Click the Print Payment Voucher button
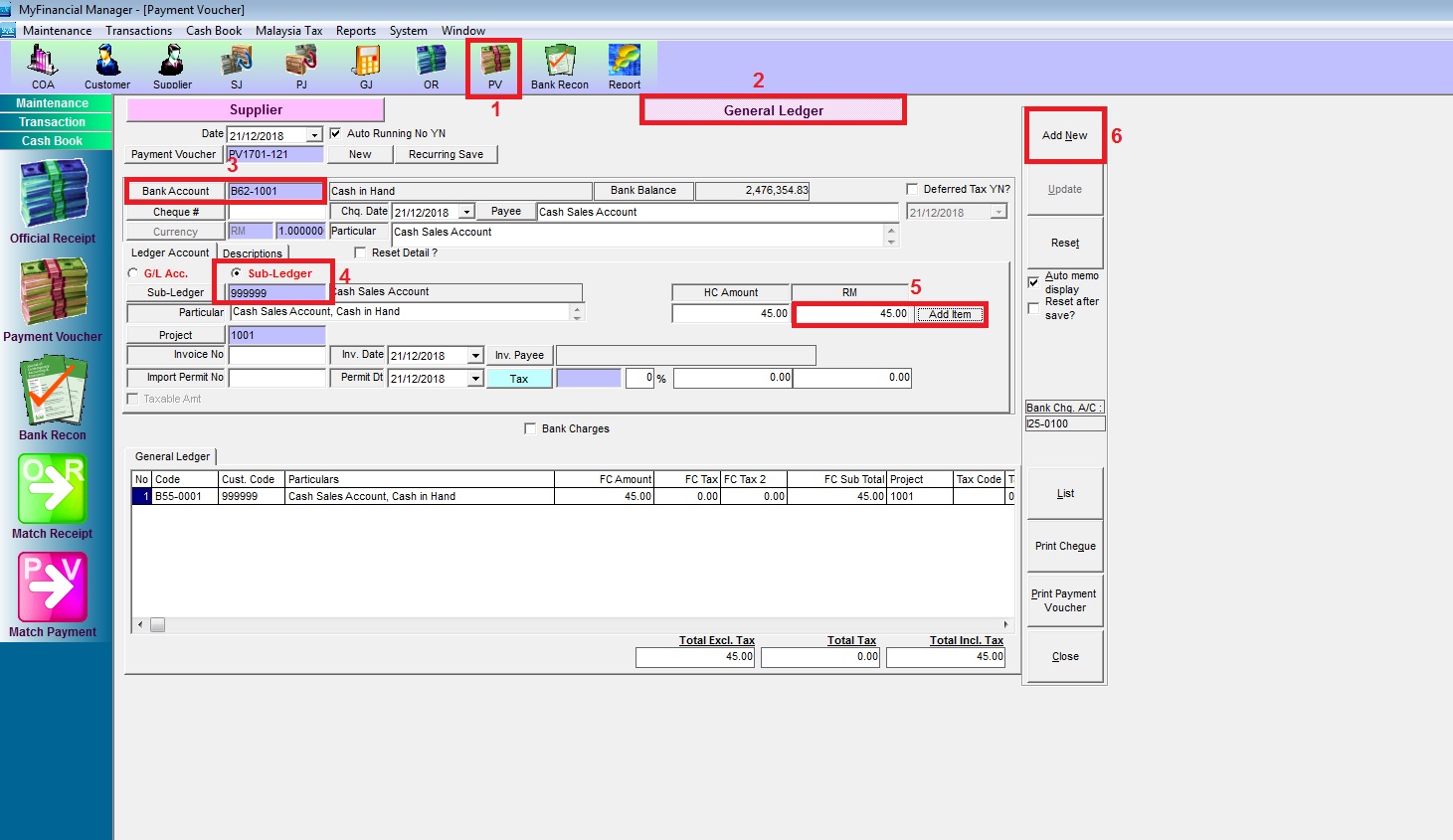The image size is (1453, 840). pos(1064,600)
